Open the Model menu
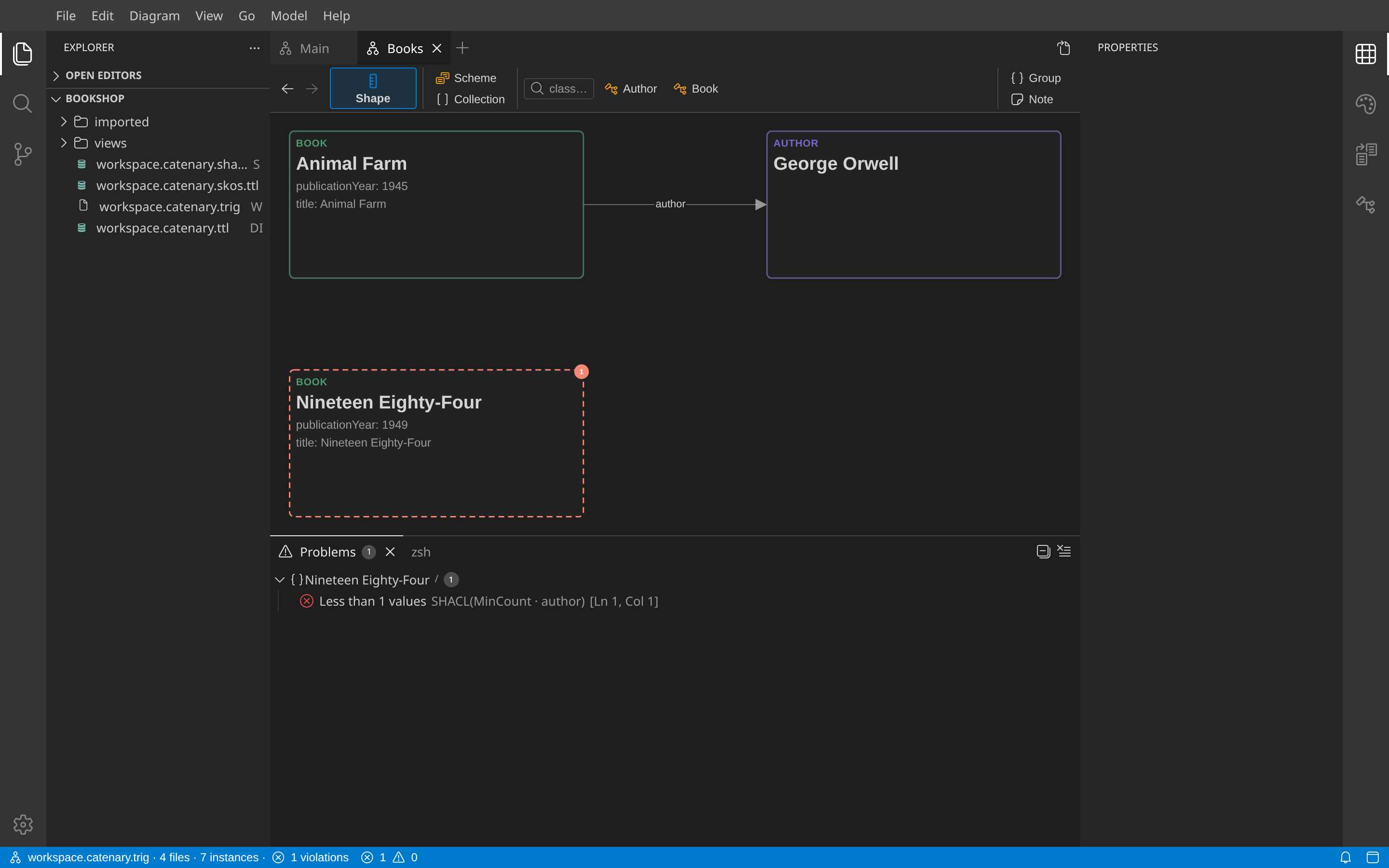Image resolution: width=1389 pixels, height=868 pixels. click(289, 15)
